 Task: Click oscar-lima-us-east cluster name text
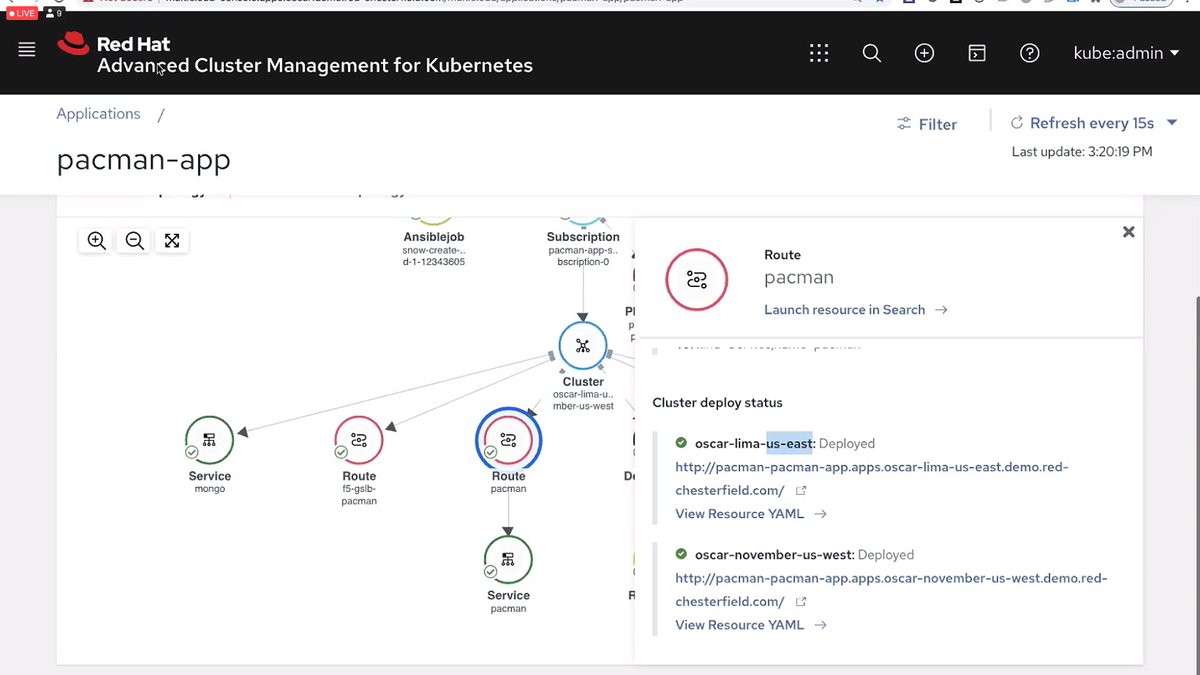[x=755, y=443]
